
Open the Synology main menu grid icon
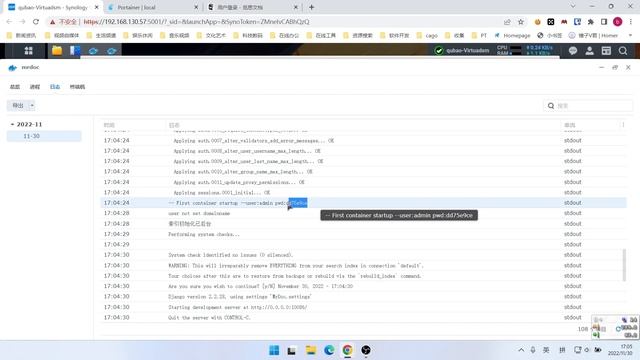[x=28, y=51]
